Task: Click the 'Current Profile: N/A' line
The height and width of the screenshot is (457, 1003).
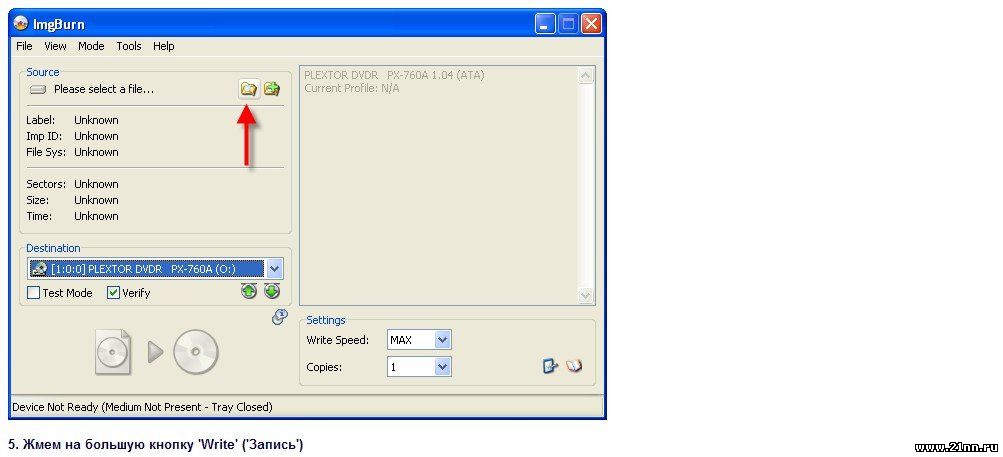Action: tap(352, 88)
